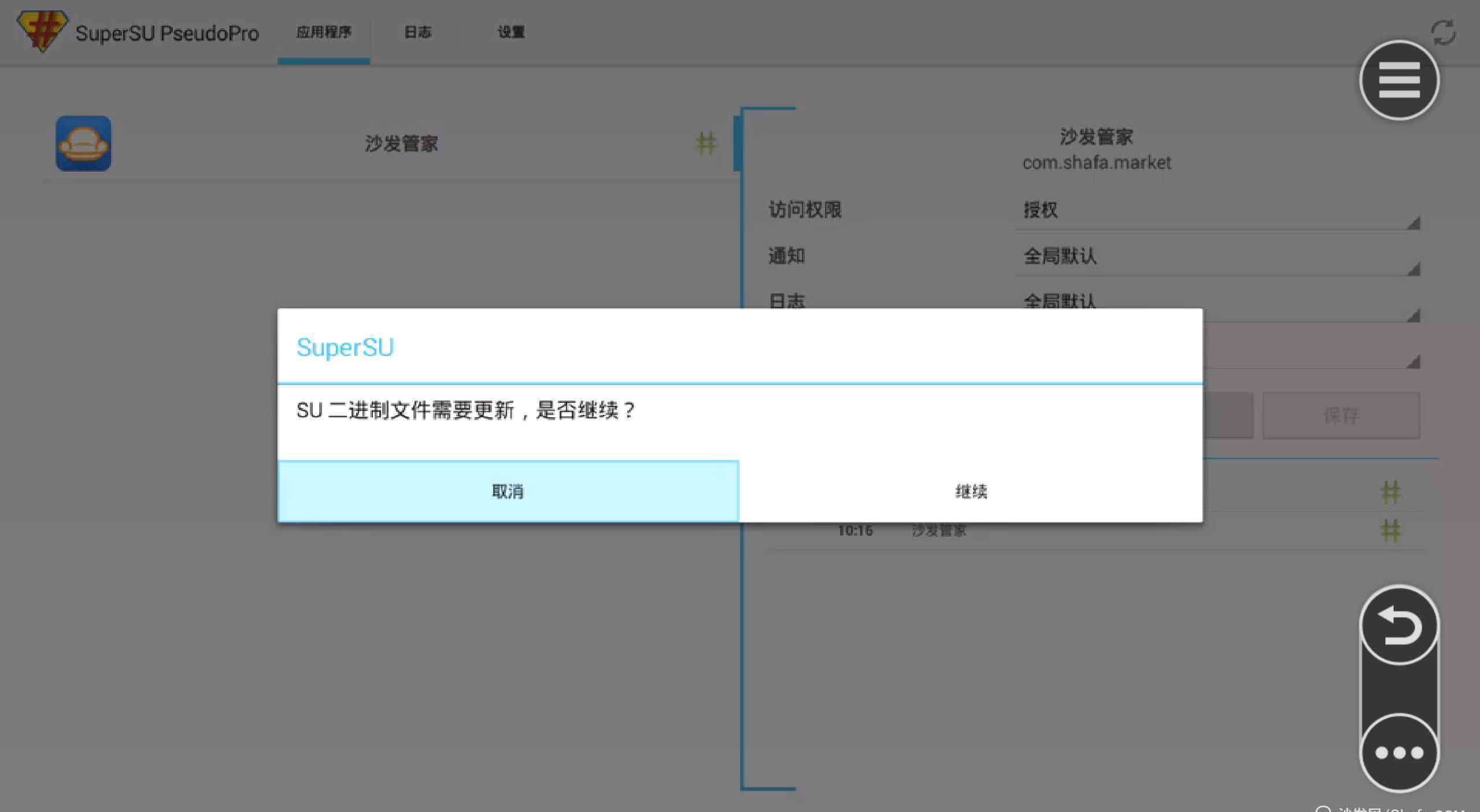Click the 保存 save button
The height and width of the screenshot is (812, 1480).
(1341, 415)
